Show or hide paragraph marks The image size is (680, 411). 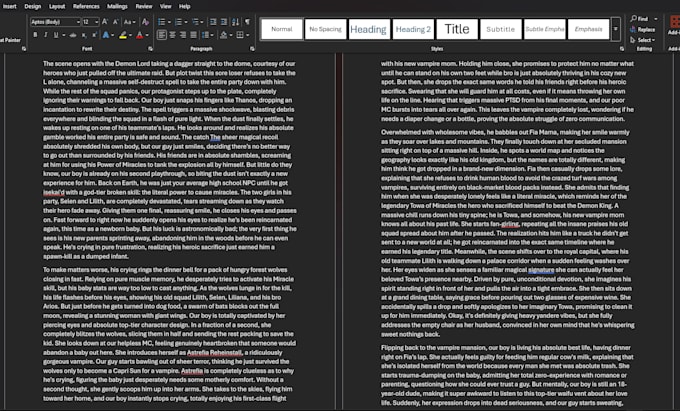(x=247, y=22)
